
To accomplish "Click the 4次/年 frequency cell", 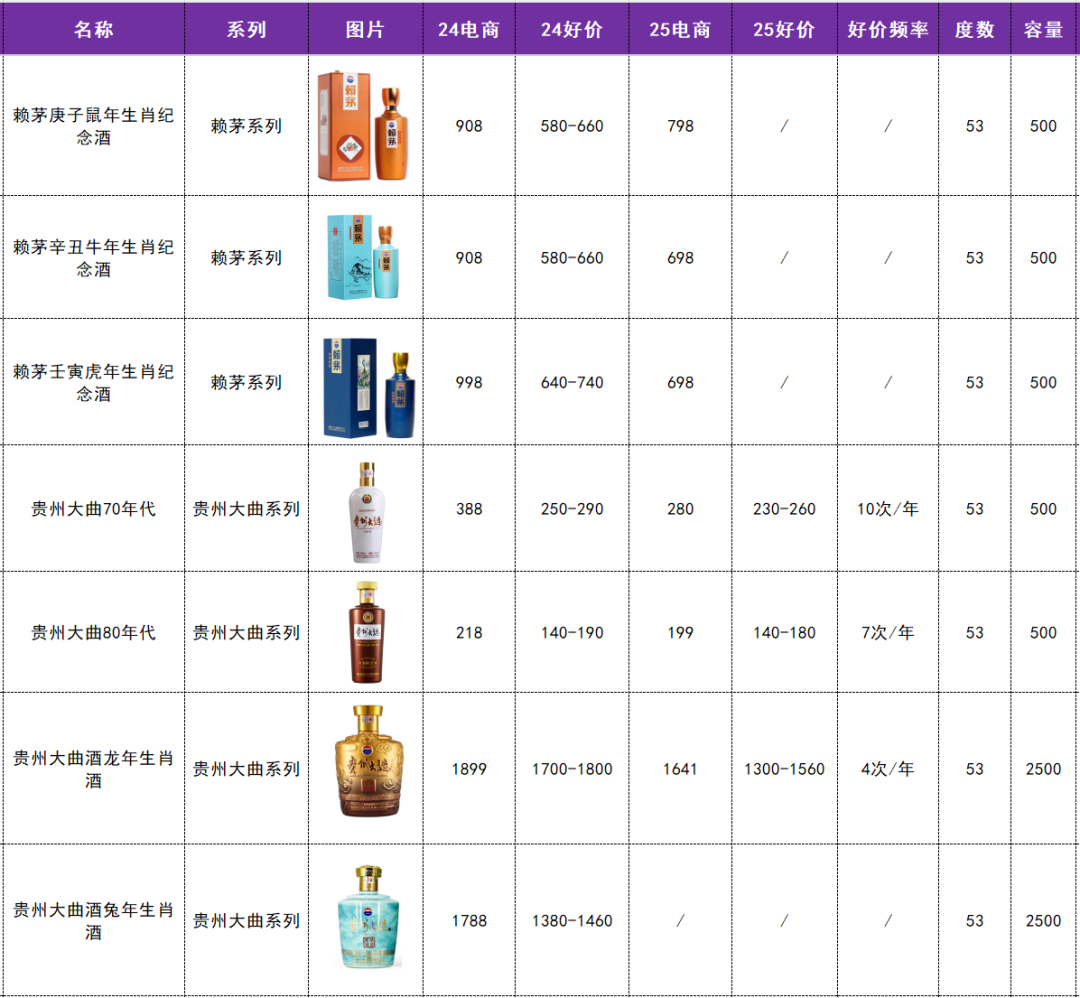I will point(888,769).
